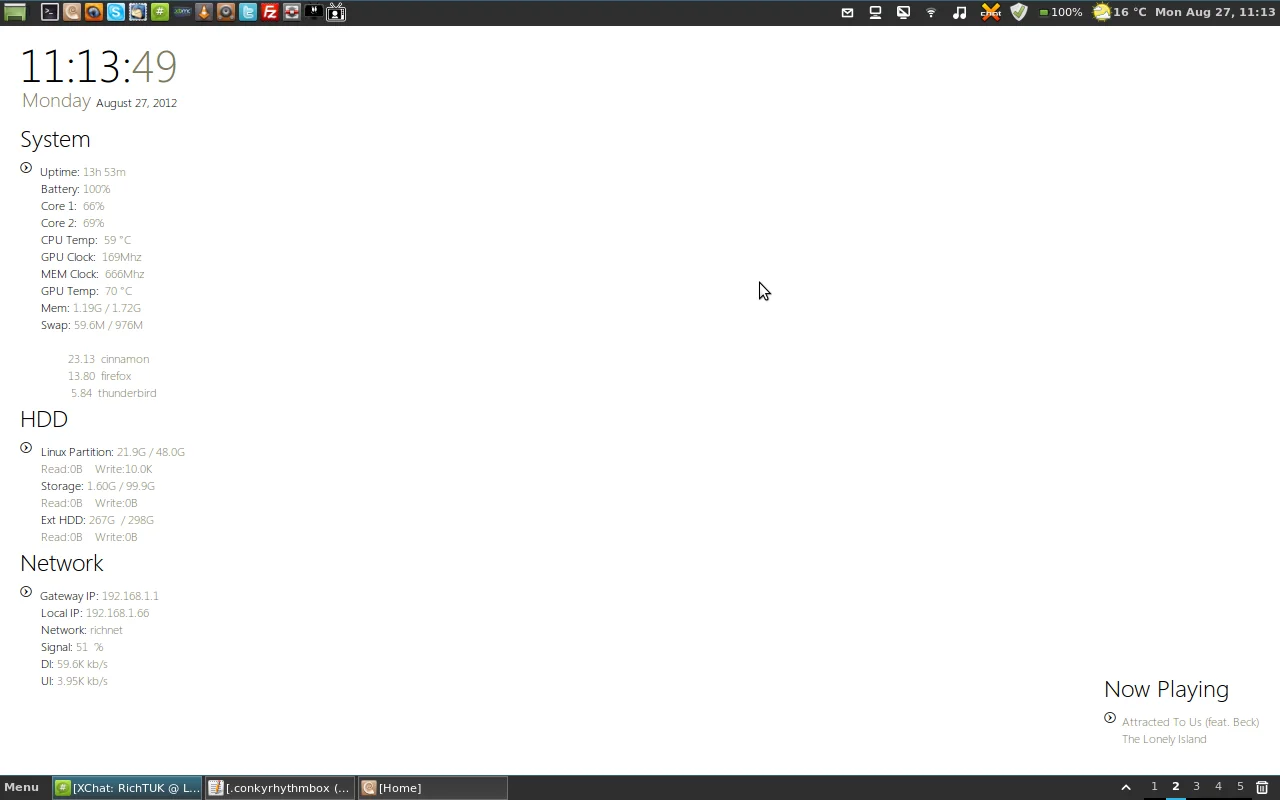Launch the terminal from the top panel
Viewport: 1280px width, 800px height.
pyautogui.click(x=49, y=12)
